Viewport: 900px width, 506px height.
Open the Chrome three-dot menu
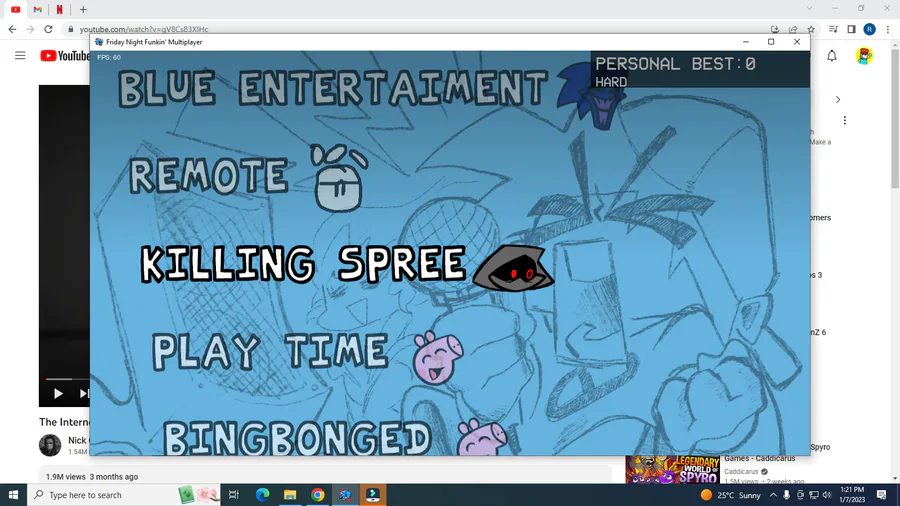coord(888,29)
